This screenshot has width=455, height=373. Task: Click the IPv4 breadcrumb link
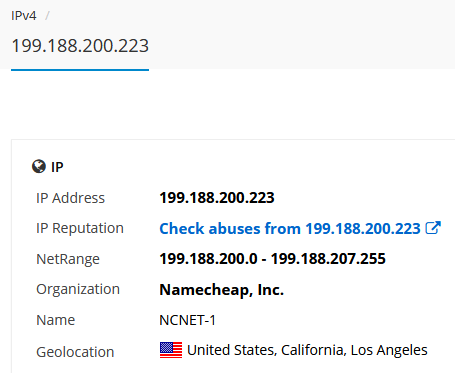23,16
